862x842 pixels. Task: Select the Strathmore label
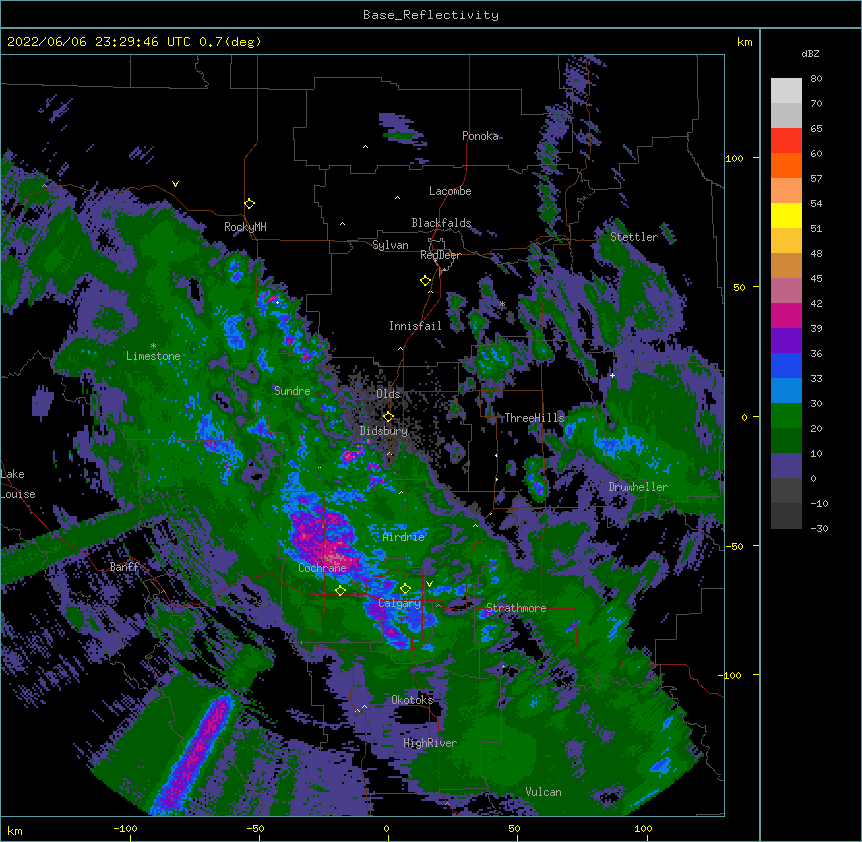point(516,608)
